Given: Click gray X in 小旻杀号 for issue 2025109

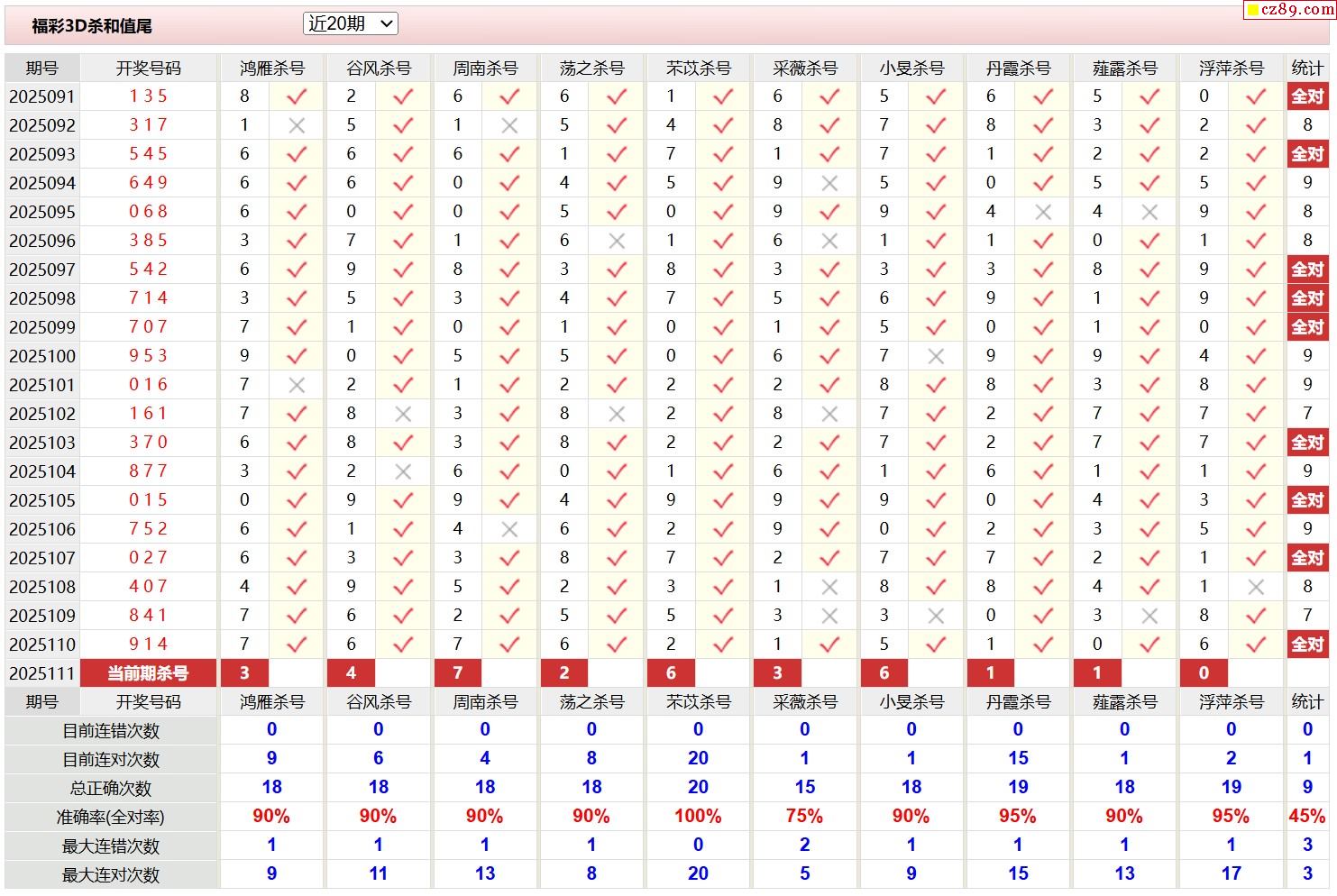Looking at the screenshot, I should tap(936, 616).
